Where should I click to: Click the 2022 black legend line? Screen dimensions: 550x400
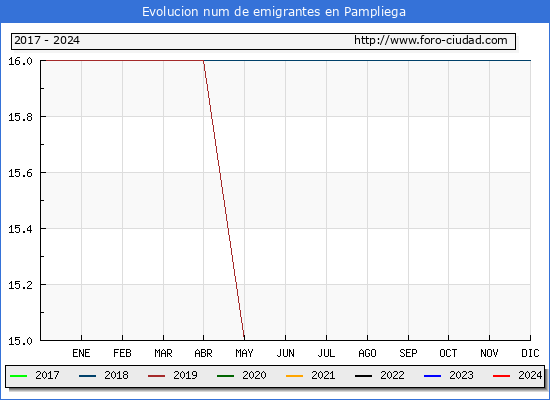click(x=363, y=376)
